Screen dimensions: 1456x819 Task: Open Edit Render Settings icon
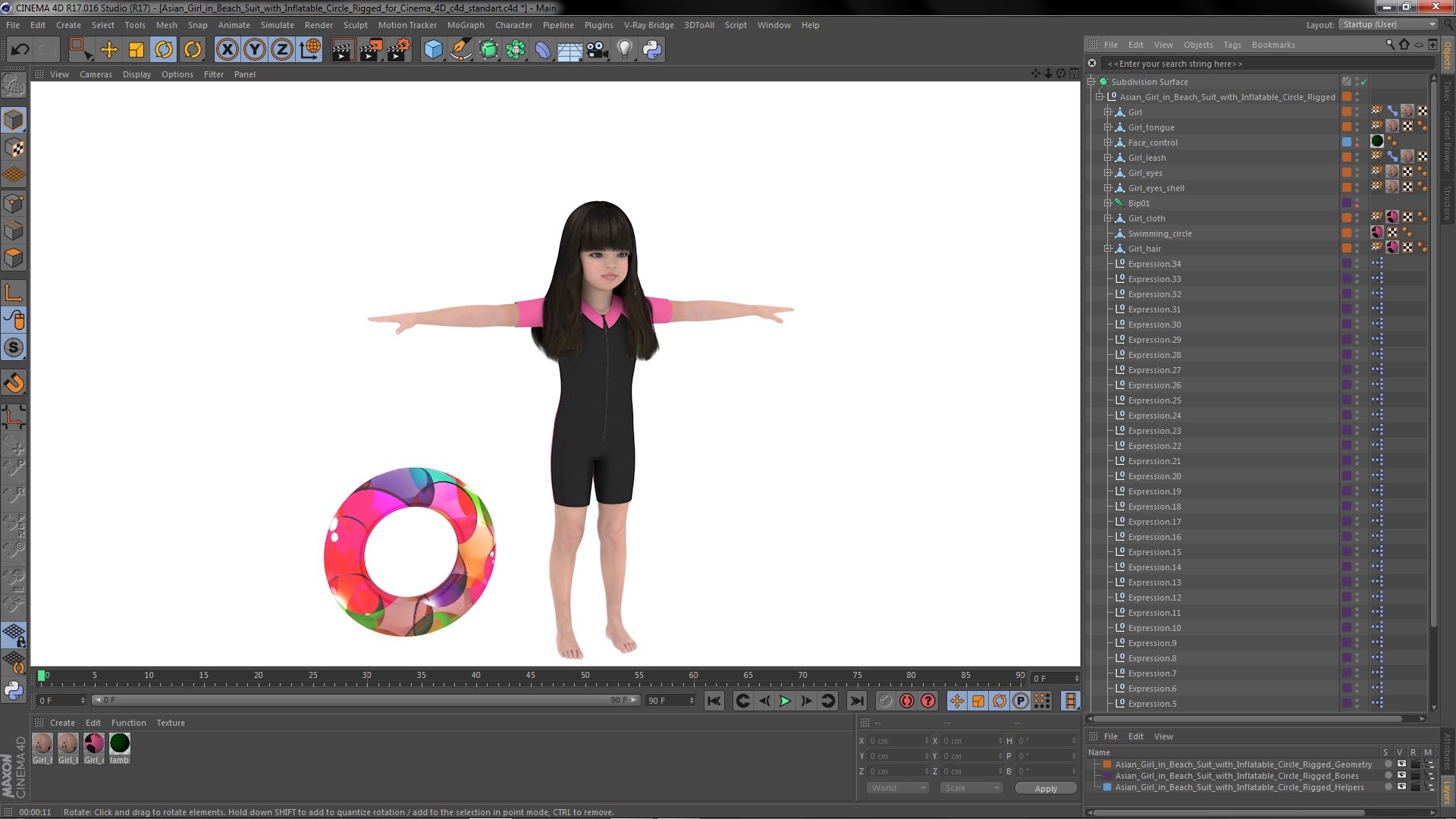pyautogui.click(x=399, y=50)
